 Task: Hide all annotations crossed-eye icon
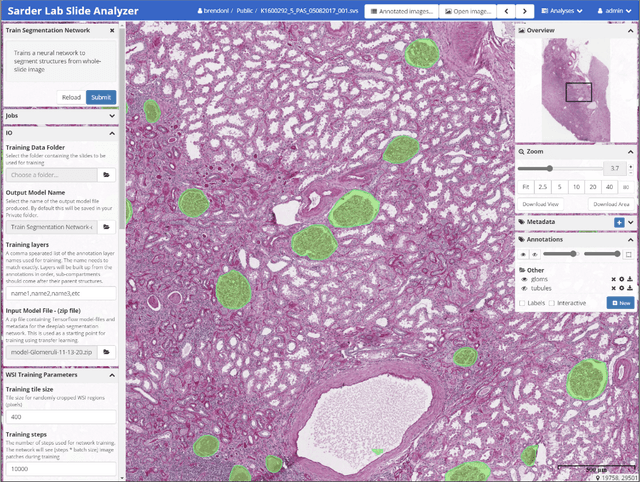(535, 255)
